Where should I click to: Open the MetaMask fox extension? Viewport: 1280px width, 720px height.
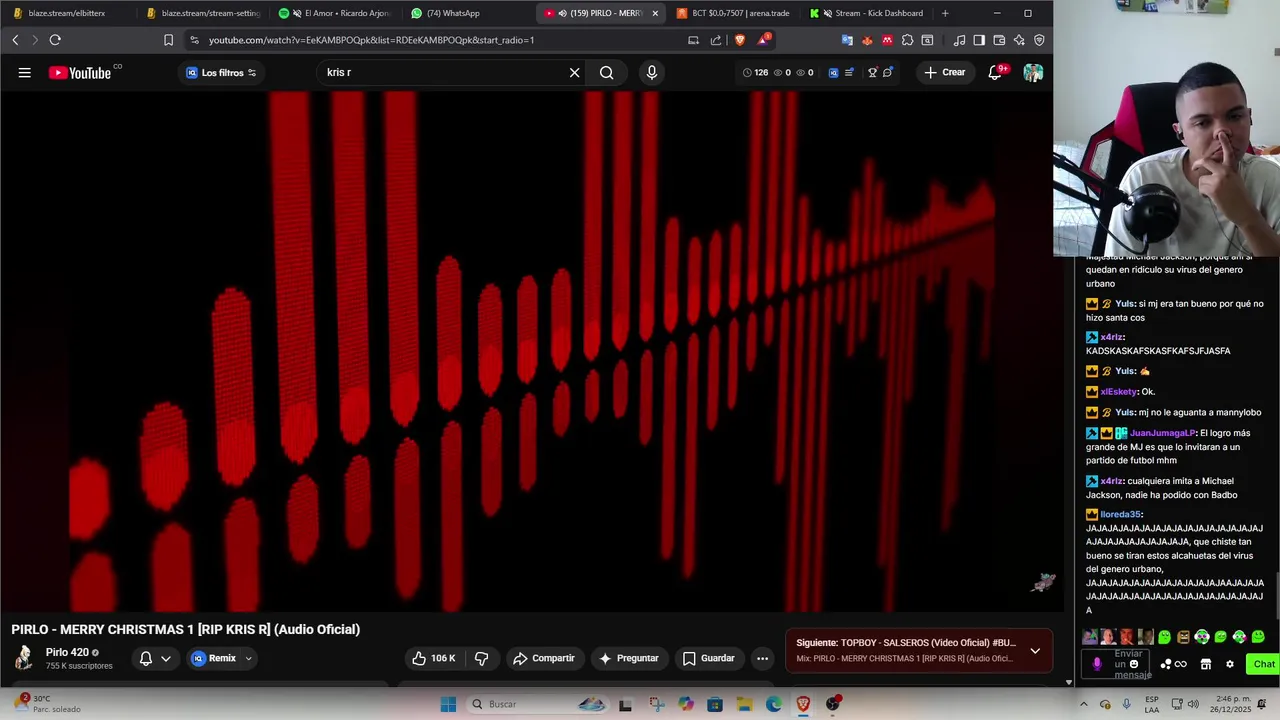click(867, 40)
